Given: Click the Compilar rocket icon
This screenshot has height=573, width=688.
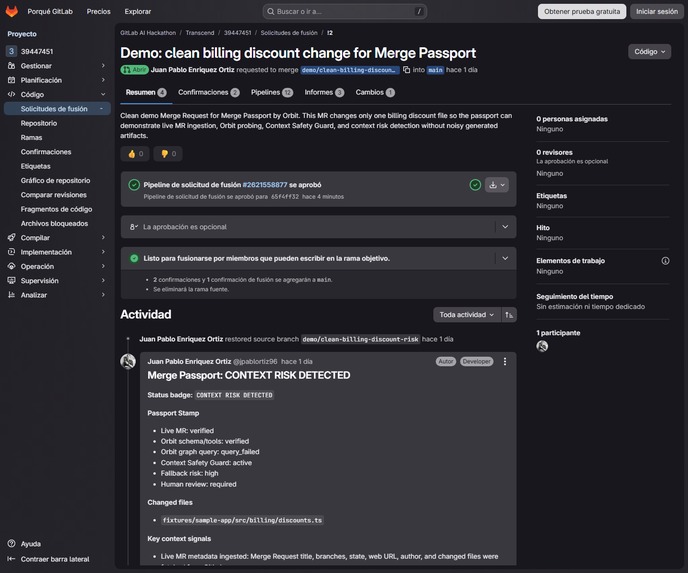Looking at the screenshot, I should pyautogui.click(x=11, y=238).
